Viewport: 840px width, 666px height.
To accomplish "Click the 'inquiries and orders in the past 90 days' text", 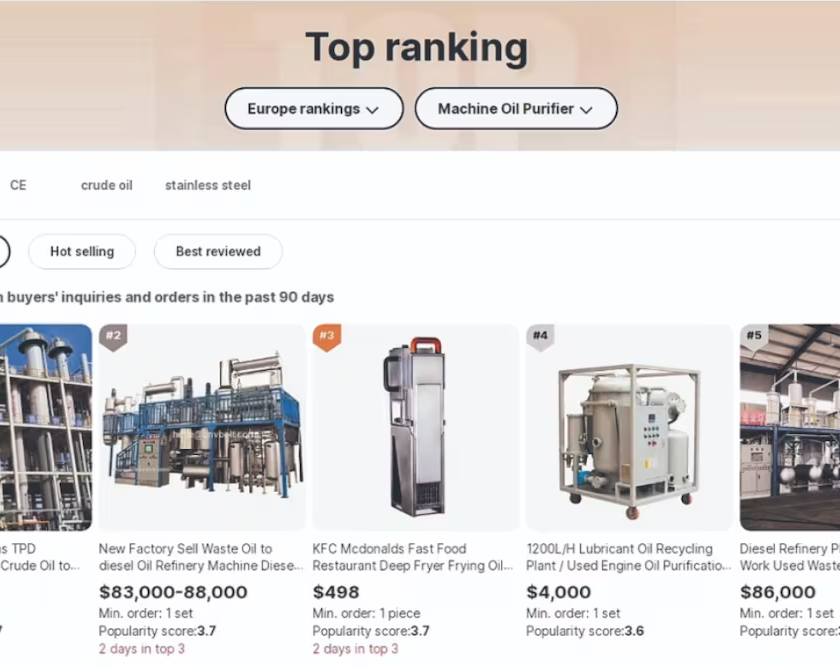I will click(x=198, y=297).
